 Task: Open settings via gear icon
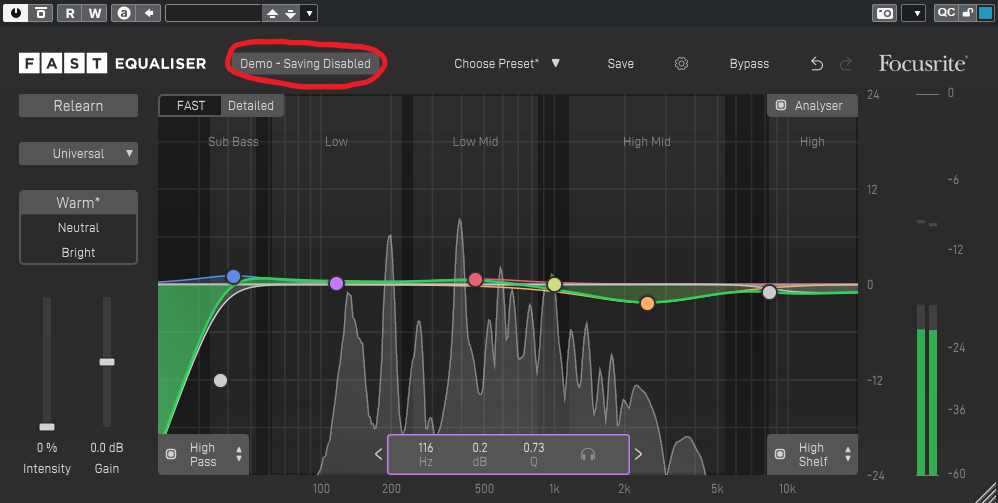coord(682,64)
